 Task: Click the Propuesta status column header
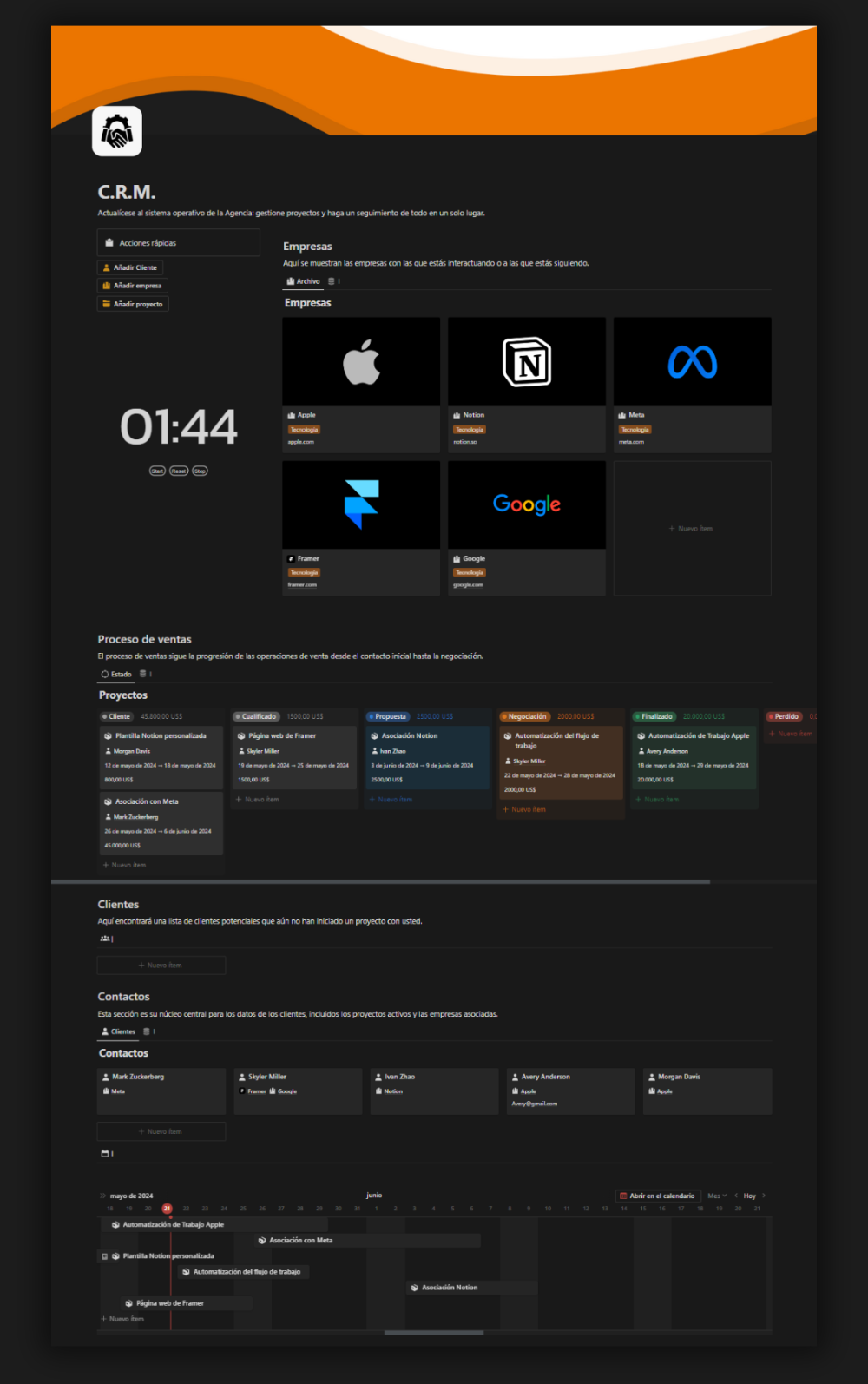[x=387, y=716]
